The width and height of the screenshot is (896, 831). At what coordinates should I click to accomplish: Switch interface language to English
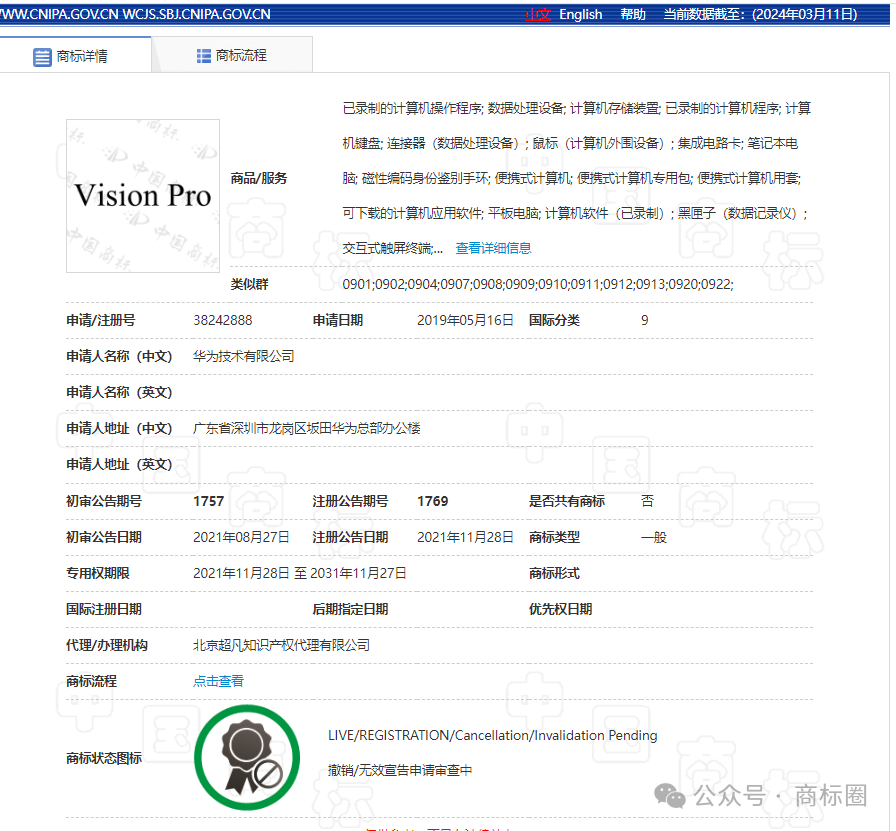tap(580, 14)
